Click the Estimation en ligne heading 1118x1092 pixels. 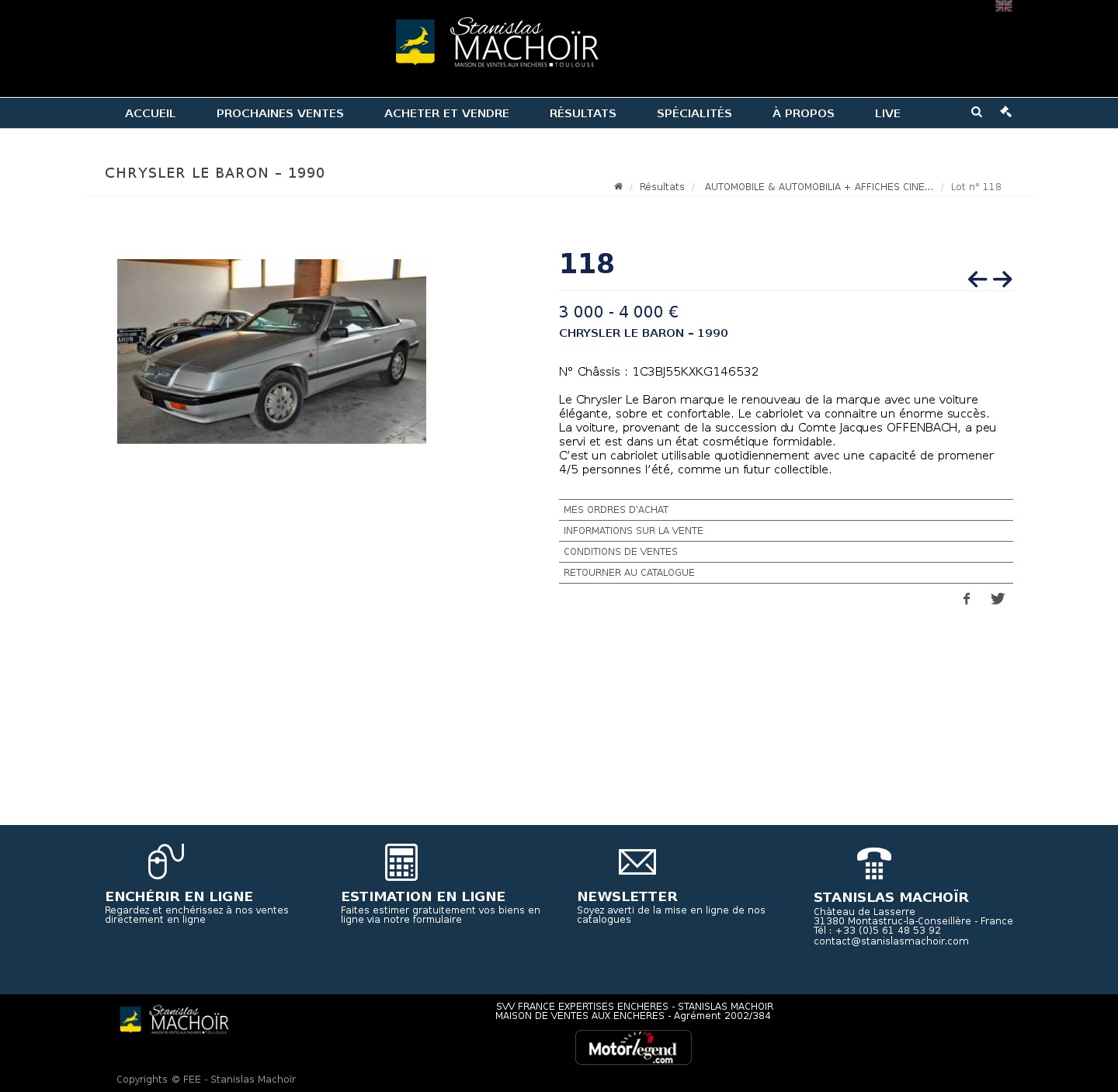[423, 896]
